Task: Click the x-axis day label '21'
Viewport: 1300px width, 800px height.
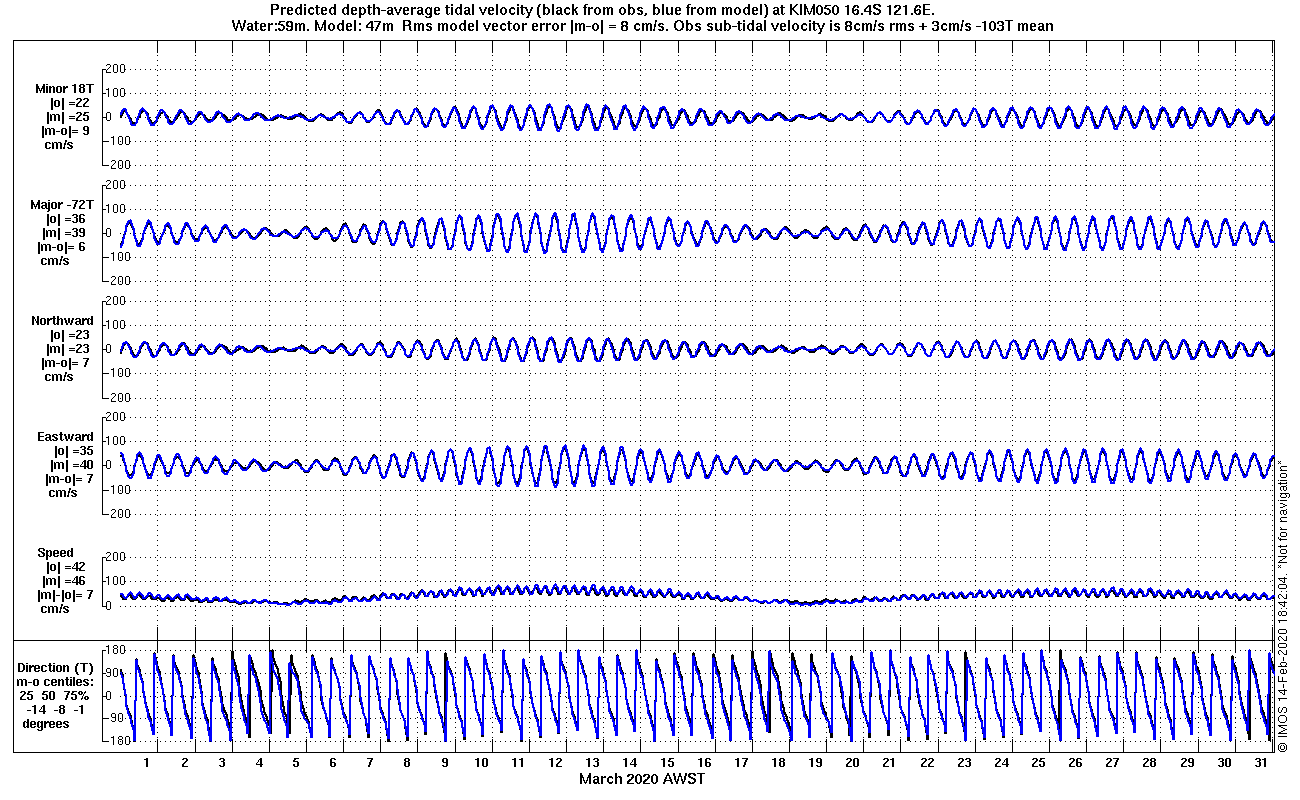Action: [x=891, y=763]
